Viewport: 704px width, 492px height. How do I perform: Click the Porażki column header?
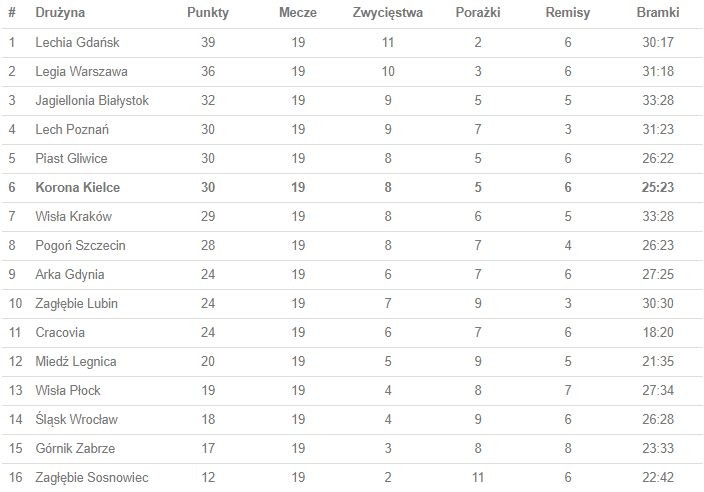[478, 13]
